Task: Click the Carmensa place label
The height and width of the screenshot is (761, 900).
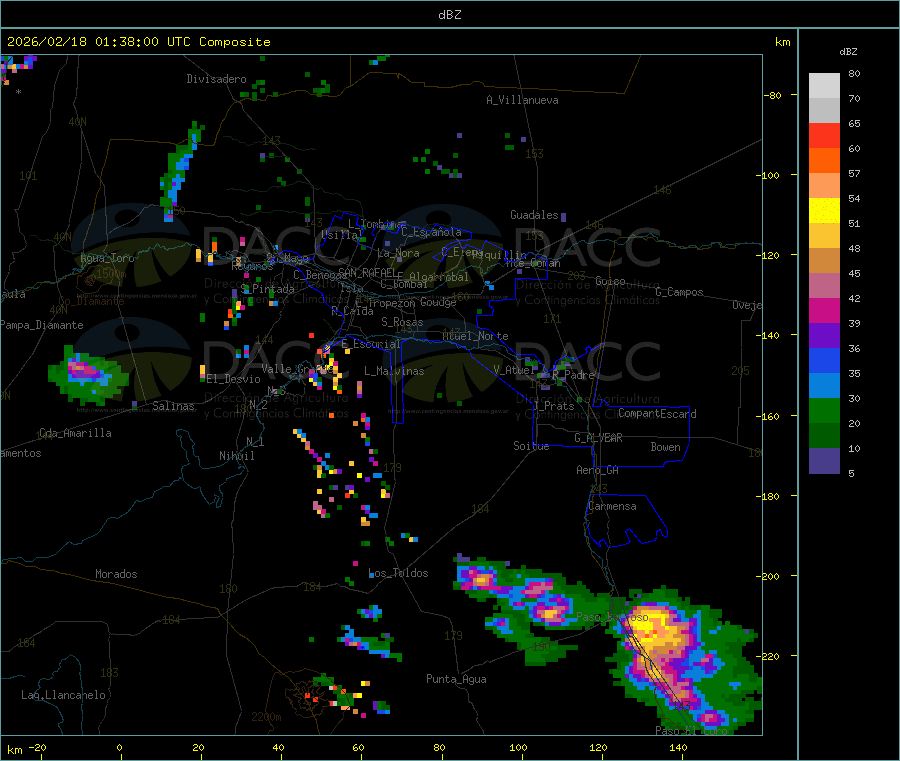Action: pos(612,506)
